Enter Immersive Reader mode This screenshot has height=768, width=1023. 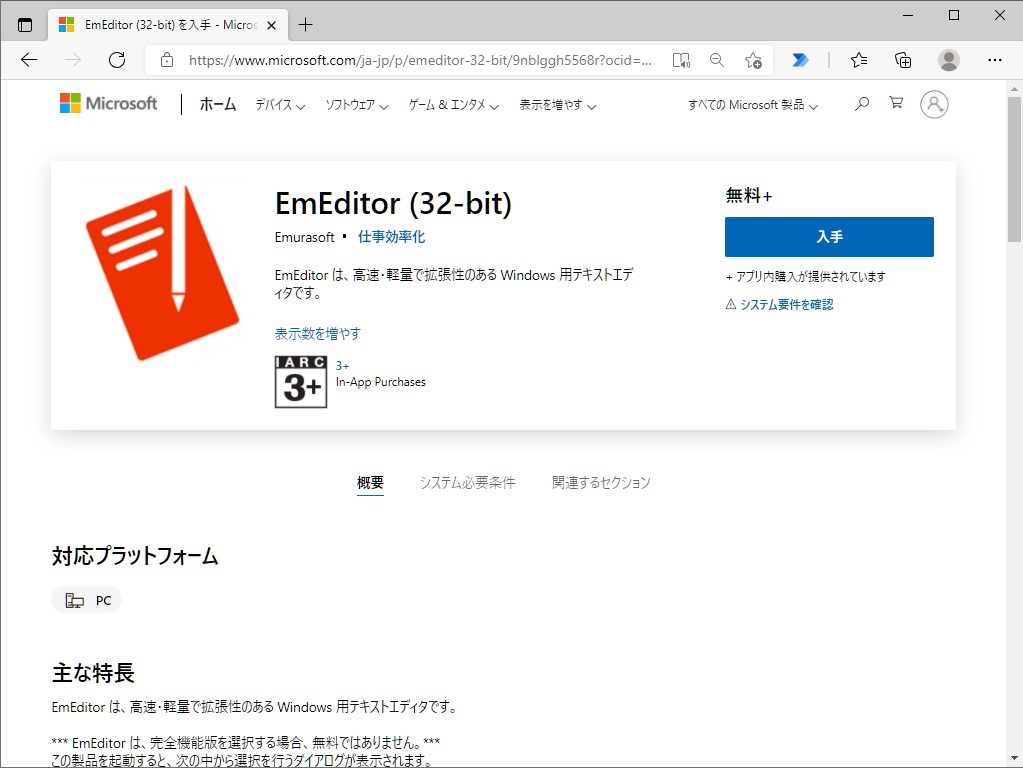(x=681, y=60)
